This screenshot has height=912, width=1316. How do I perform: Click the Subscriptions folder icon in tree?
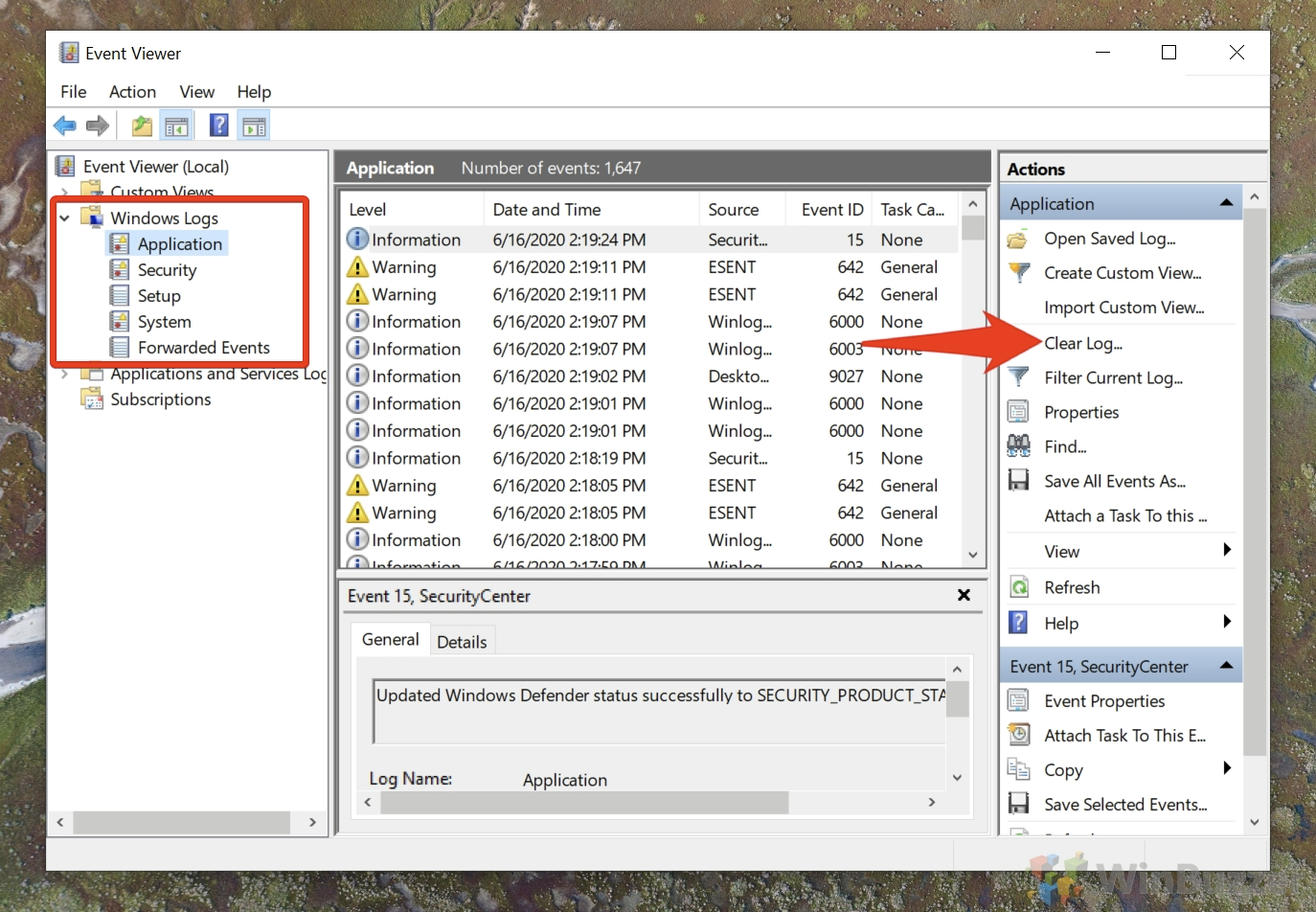pos(92,399)
